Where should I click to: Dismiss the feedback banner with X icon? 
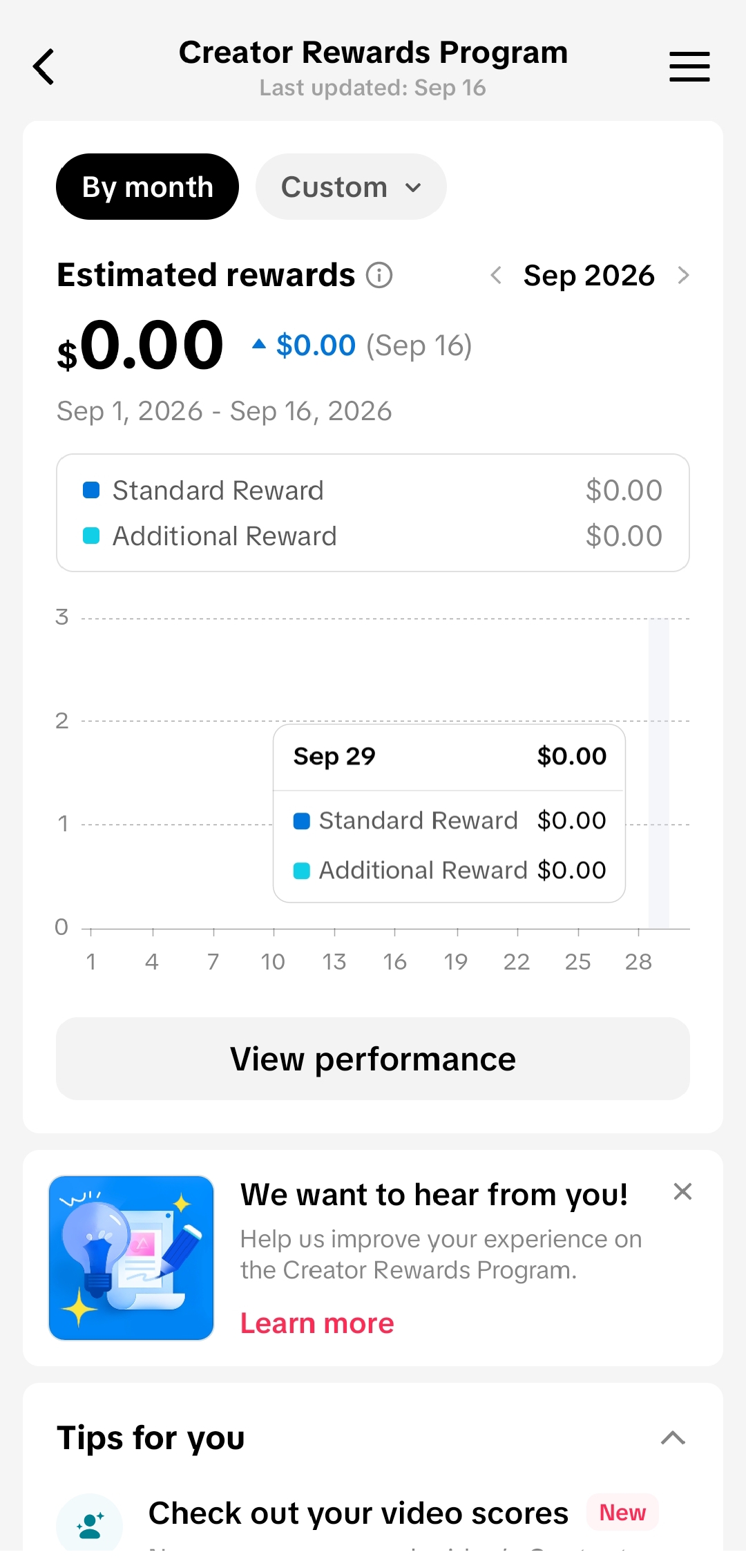(x=682, y=1191)
